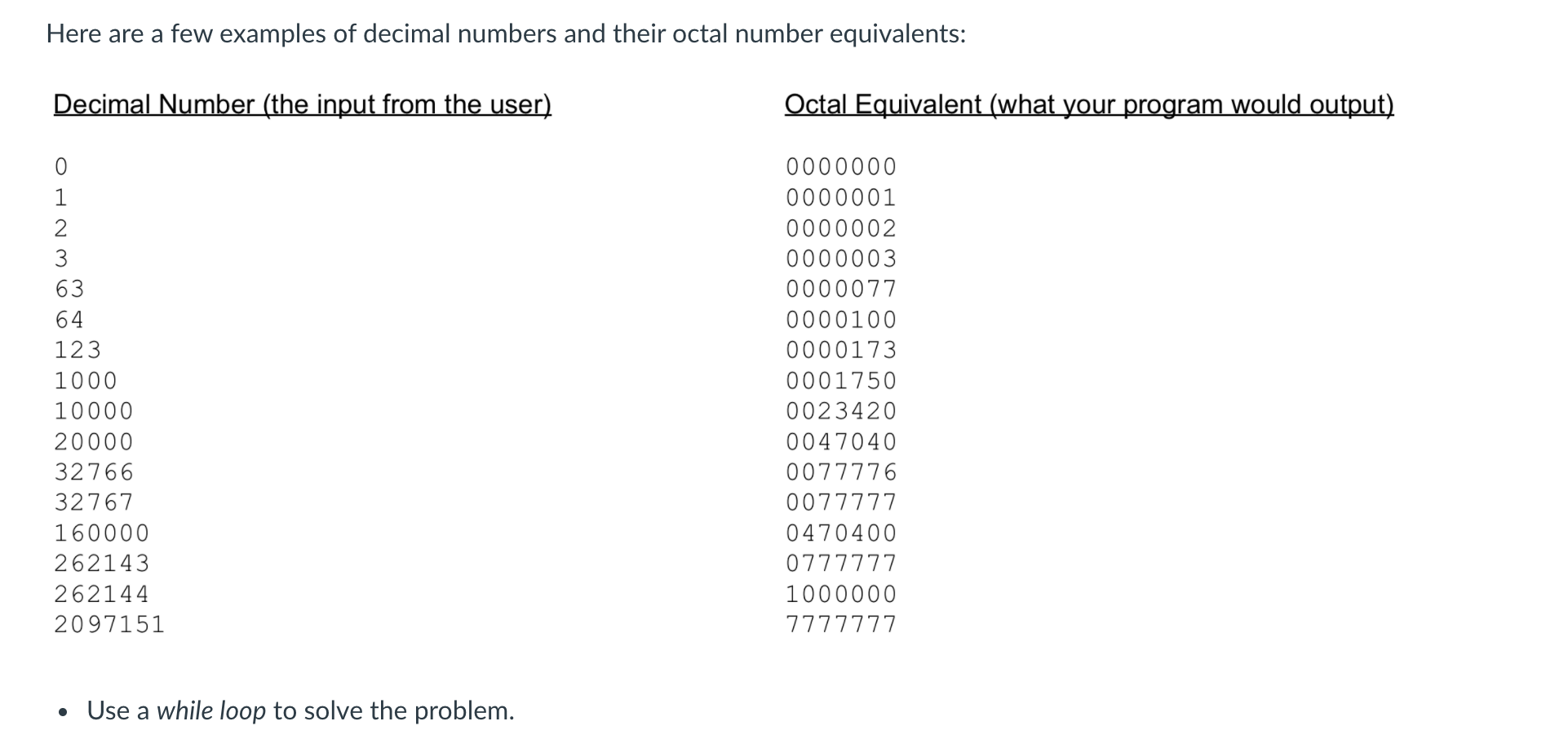Click the 'Decimal Number' column heading

pos(302,104)
